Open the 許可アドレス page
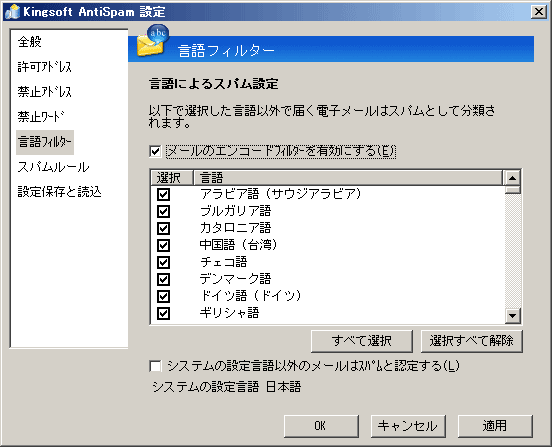Screen dimensions: 552x447 point(44,67)
